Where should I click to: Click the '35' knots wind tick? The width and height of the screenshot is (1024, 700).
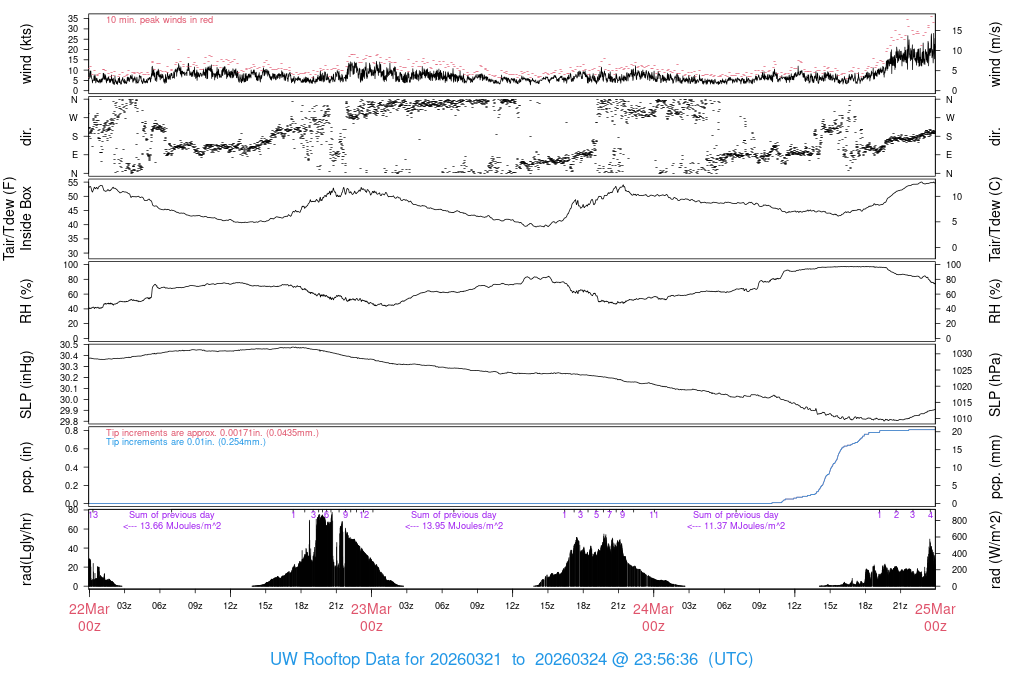tap(73, 18)
